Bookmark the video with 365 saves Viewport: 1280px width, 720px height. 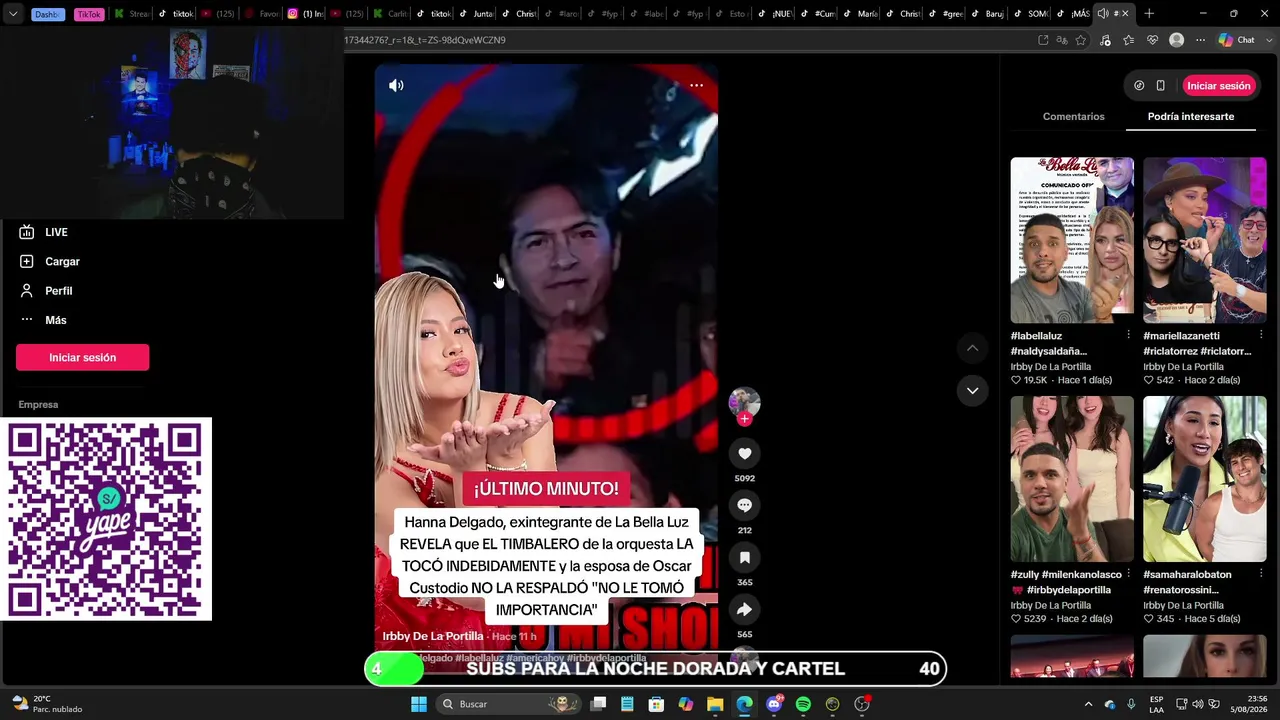coord(744,558)
